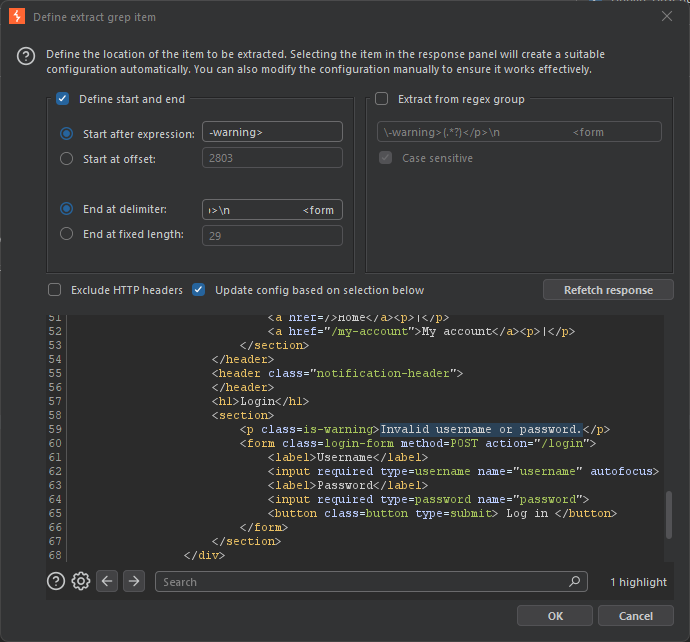Confirm with the OK button
Image resolution: width=690 pixels, height=642 pixels.
[555, 616]
